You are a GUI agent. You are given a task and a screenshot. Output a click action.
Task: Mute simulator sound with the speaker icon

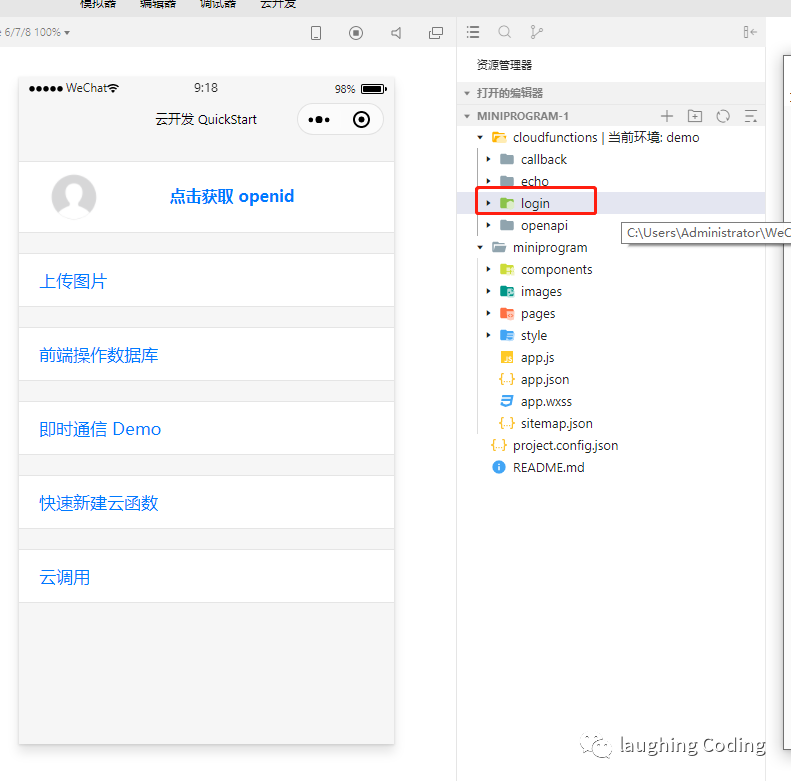pos(396,33)
